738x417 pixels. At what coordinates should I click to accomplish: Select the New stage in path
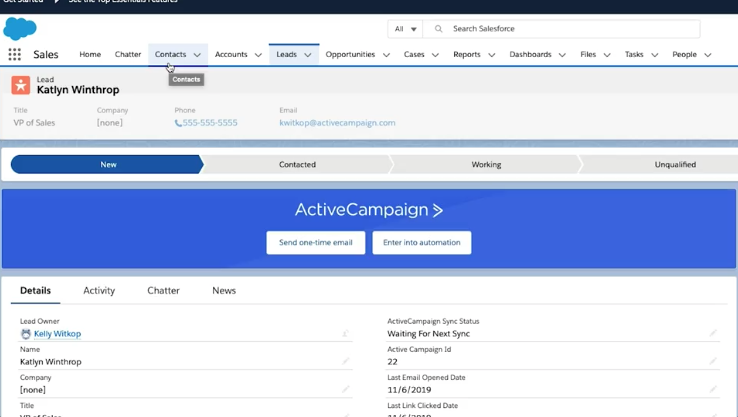coord(108,165)
